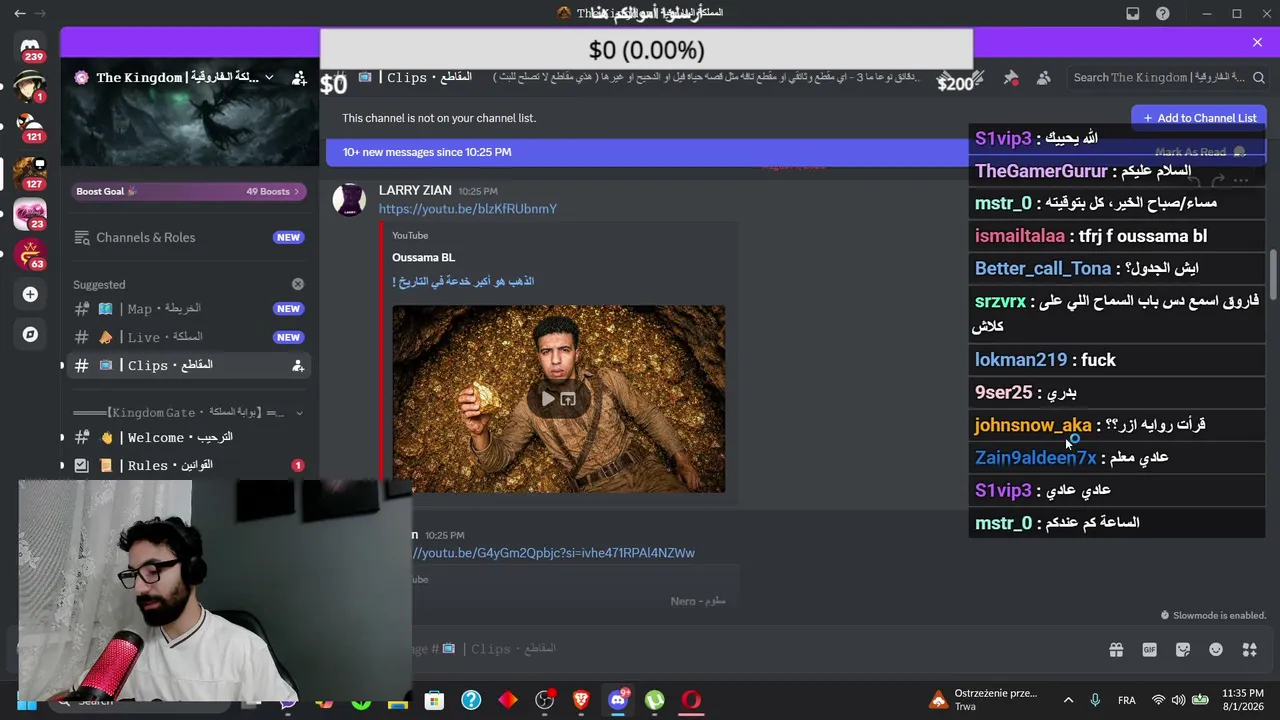Show the member list icon
Screen dimensions: 1280x720
point(1044,77)
